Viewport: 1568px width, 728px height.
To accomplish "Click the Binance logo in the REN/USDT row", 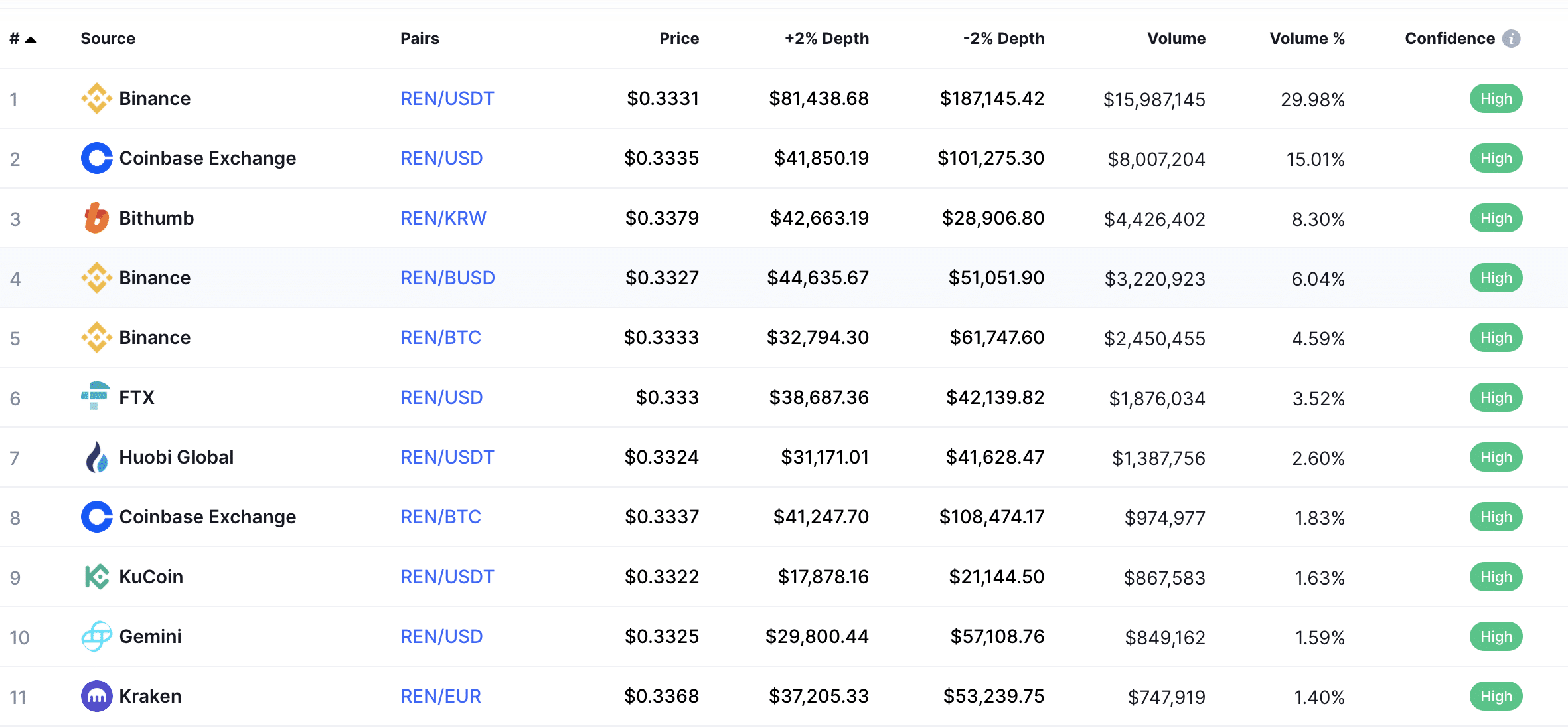I will 96,98.
